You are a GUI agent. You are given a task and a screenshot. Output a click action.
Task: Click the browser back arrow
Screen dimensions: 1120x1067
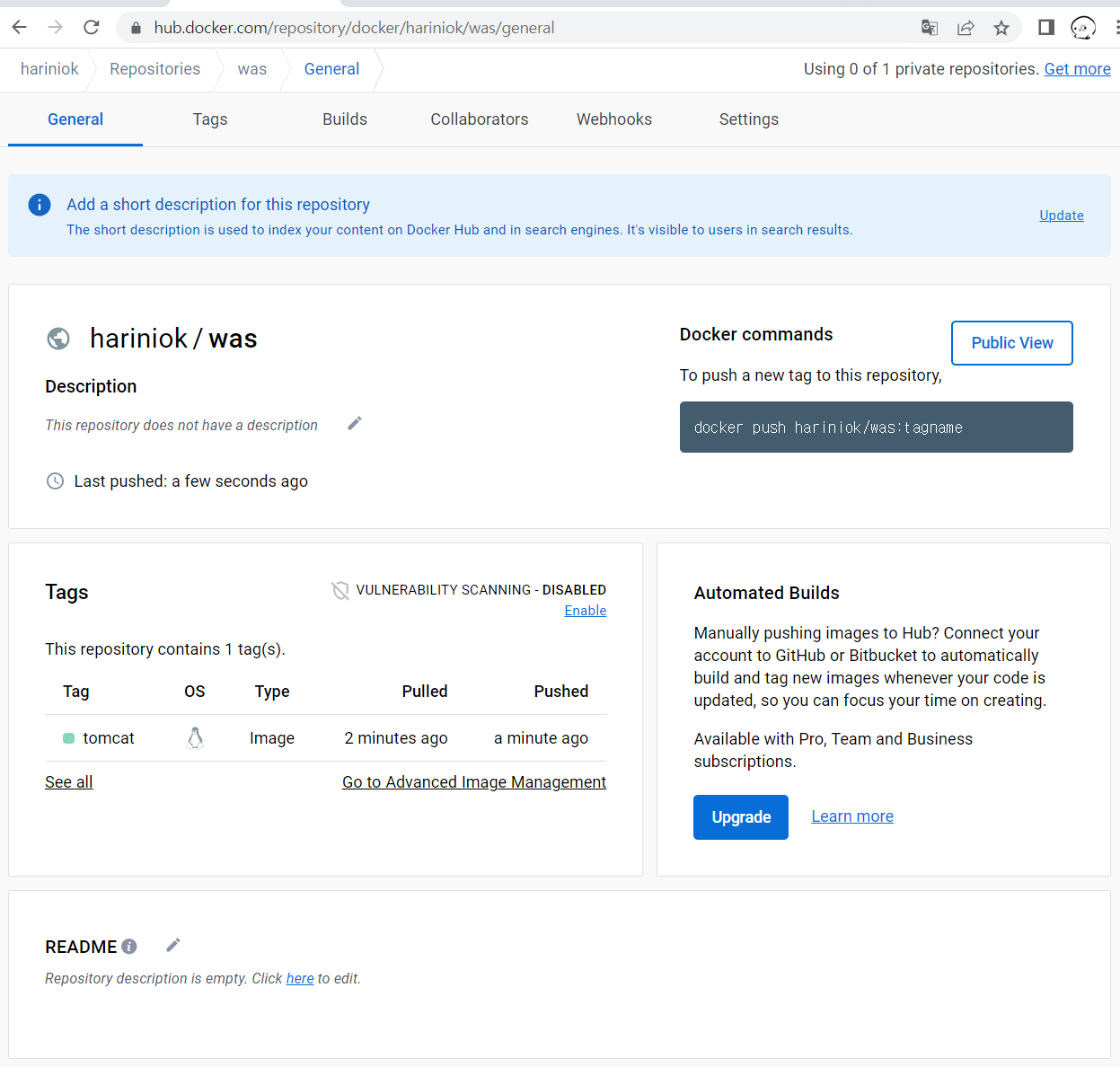pos(19,27)
